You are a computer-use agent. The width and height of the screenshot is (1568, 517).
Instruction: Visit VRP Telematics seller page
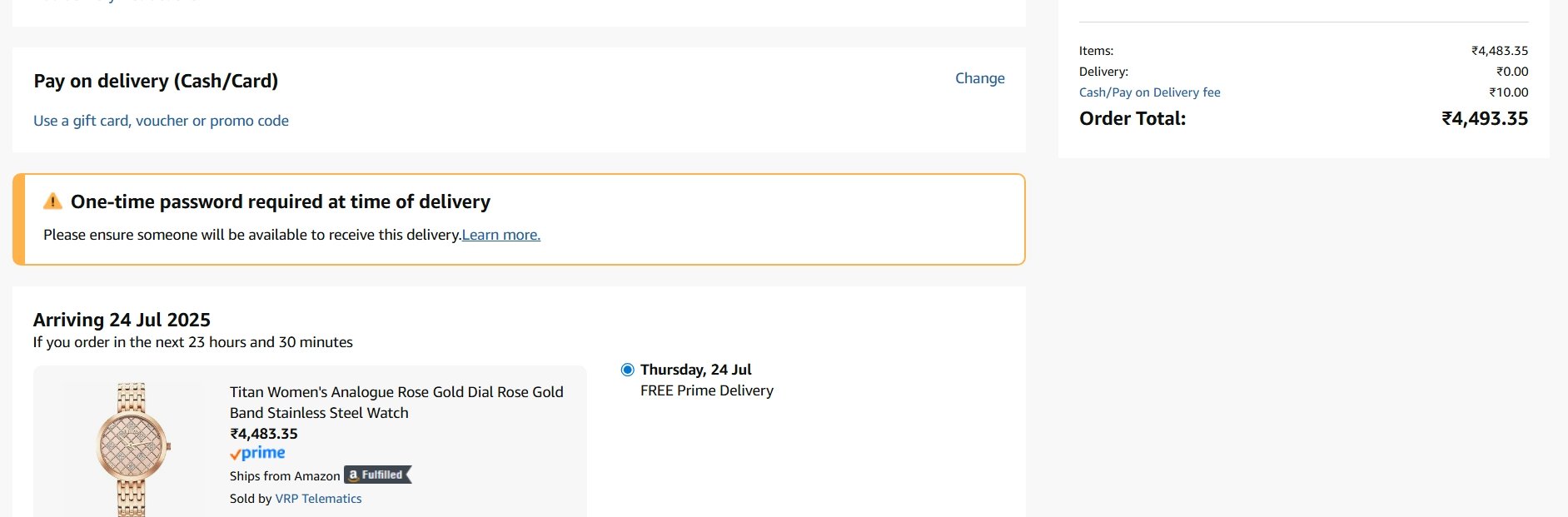click(318, 499)
